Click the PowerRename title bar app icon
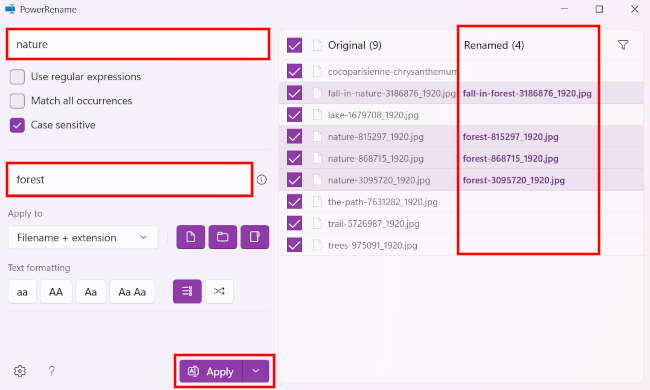Viewport: 650px width, 390px height. 10,9
